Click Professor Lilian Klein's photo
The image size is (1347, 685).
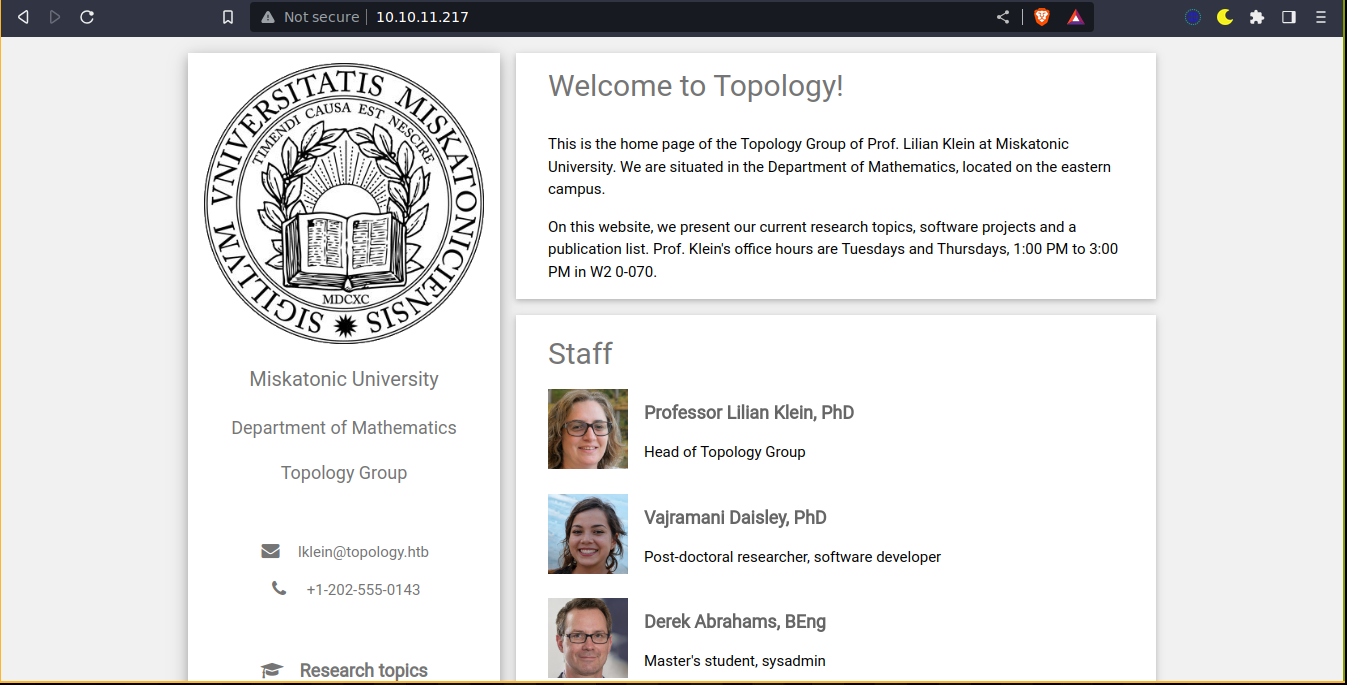(x=588, y=429)
